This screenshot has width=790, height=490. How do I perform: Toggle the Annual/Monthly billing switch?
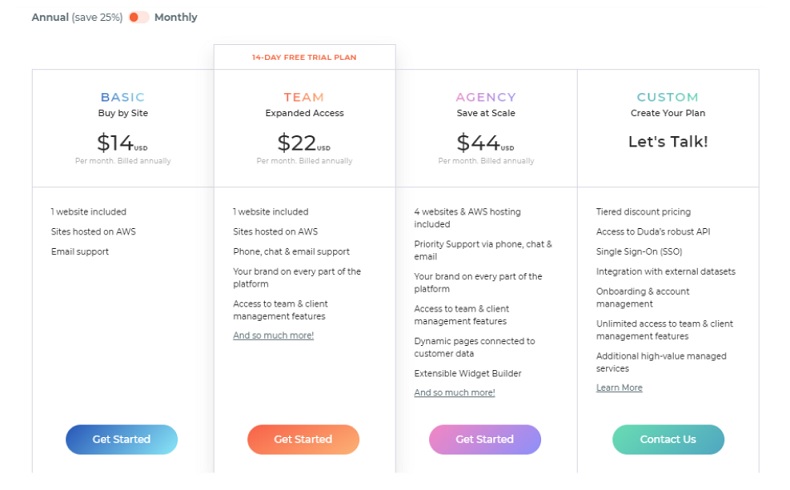(x=139, y=17)
